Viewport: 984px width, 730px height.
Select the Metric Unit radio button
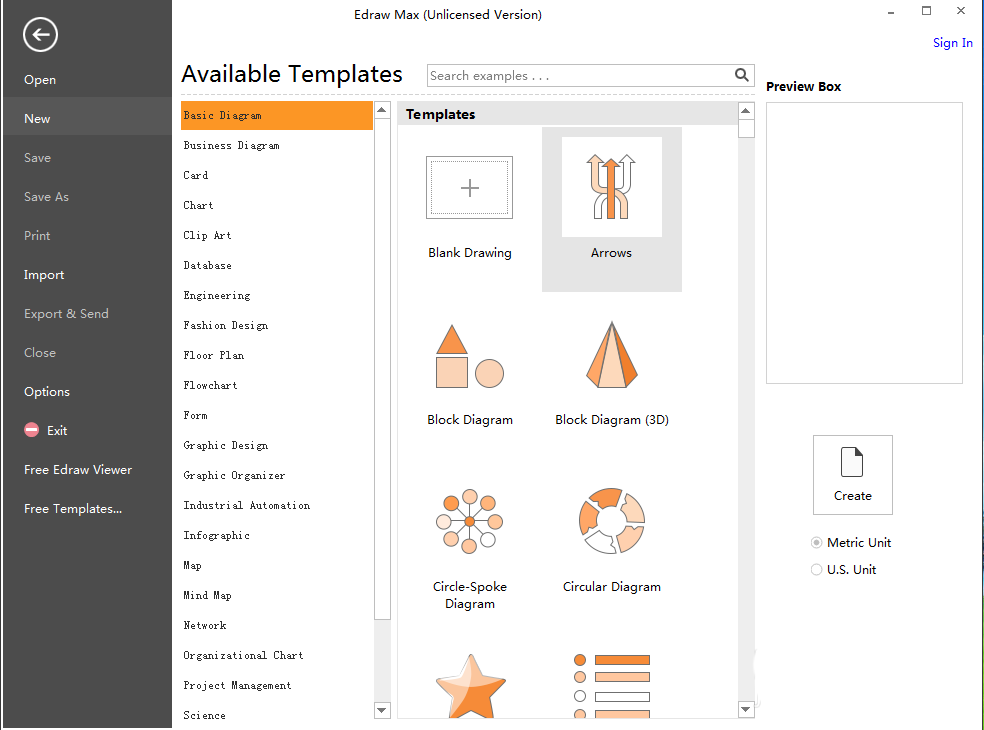[816, 542]
